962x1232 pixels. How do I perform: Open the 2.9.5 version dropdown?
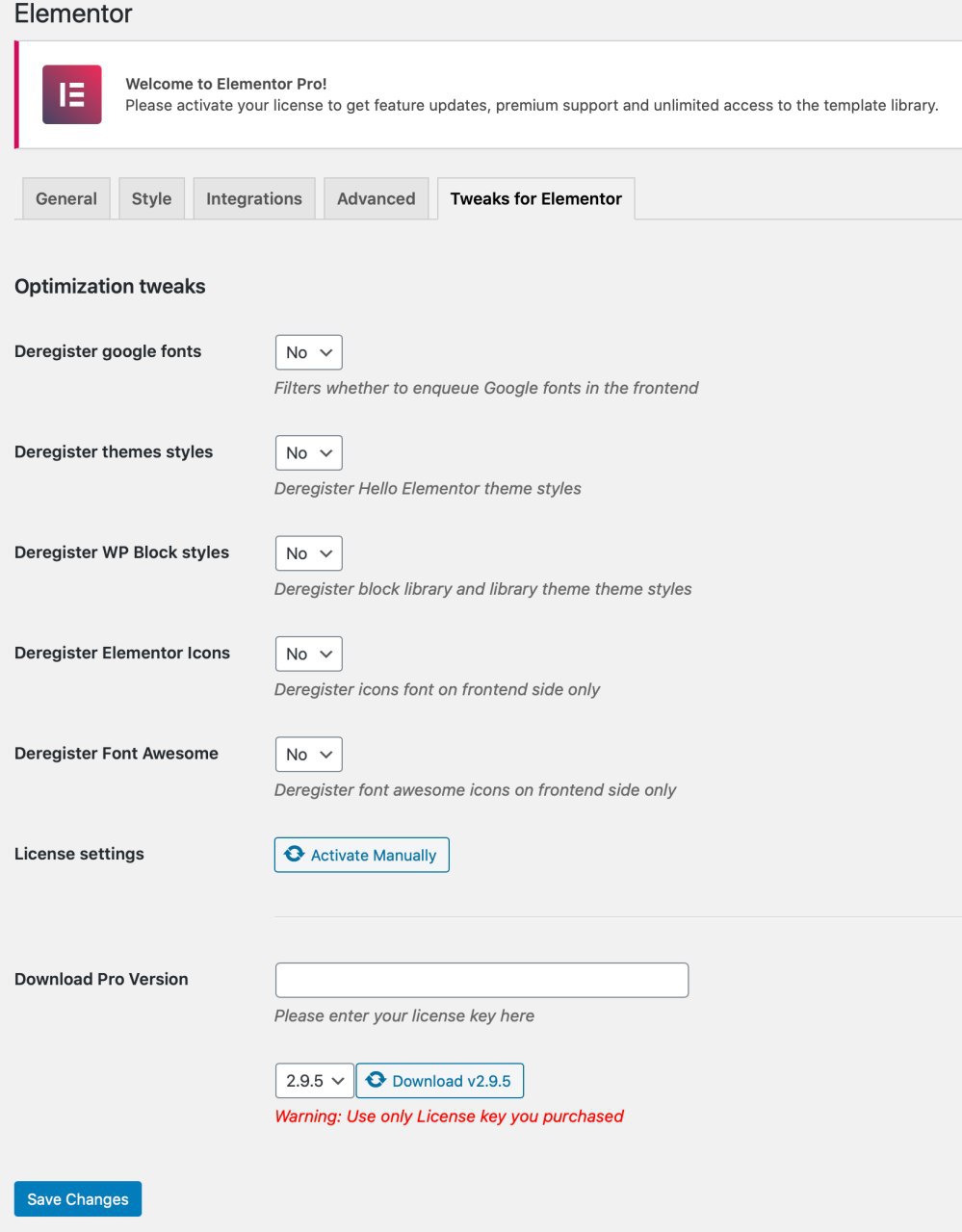click(315, 1081)
